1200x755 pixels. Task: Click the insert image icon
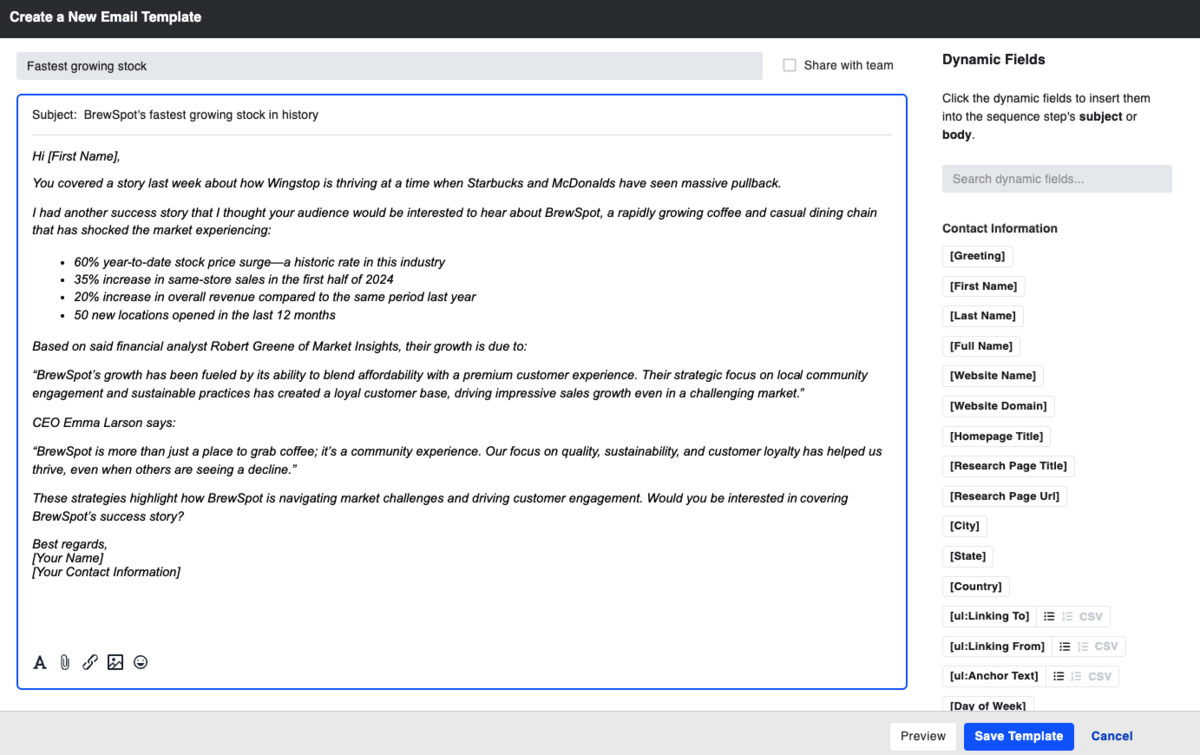click(115, 662)
